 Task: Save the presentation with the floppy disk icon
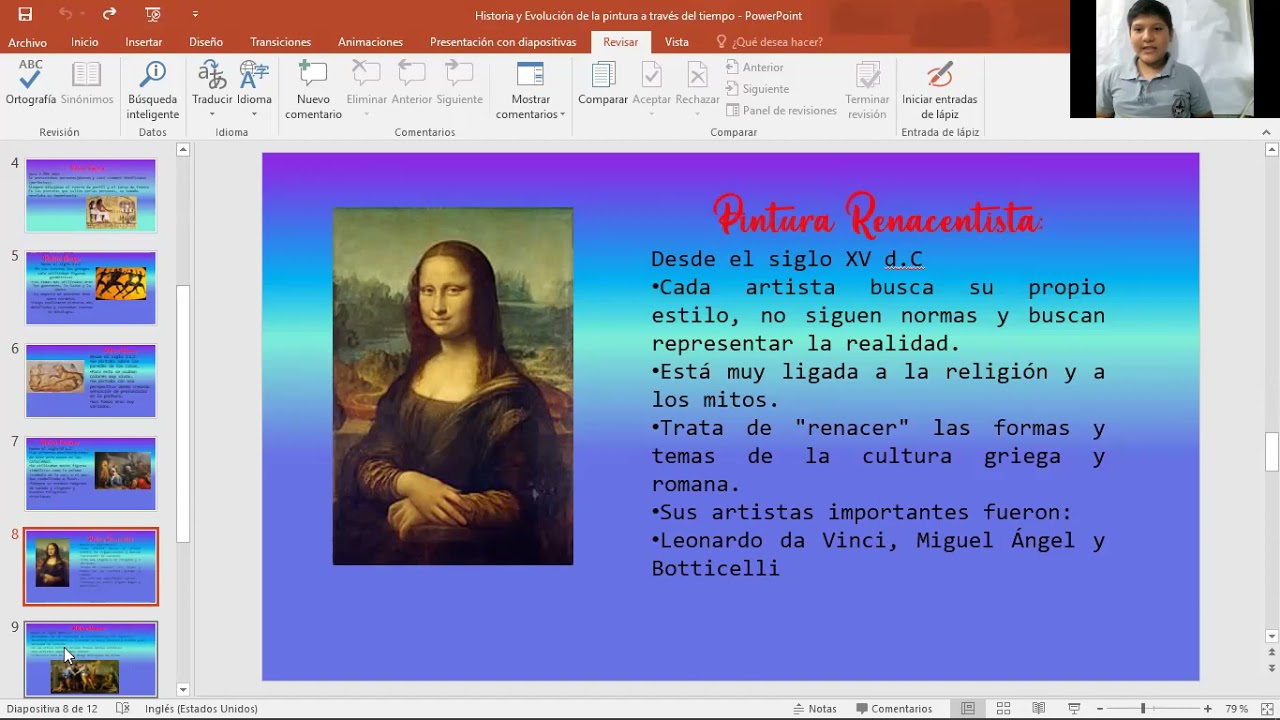25,14
